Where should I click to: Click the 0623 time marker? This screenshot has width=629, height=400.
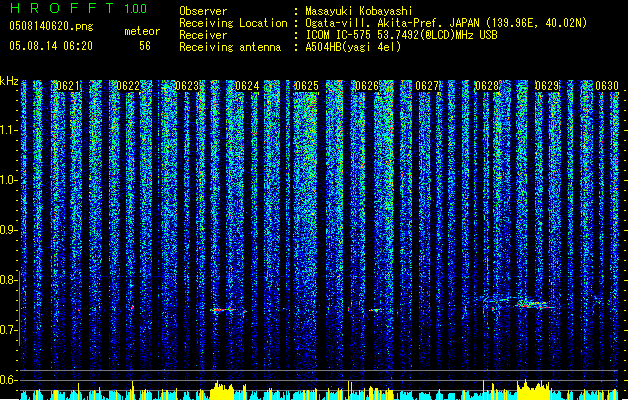pos(187,86)
